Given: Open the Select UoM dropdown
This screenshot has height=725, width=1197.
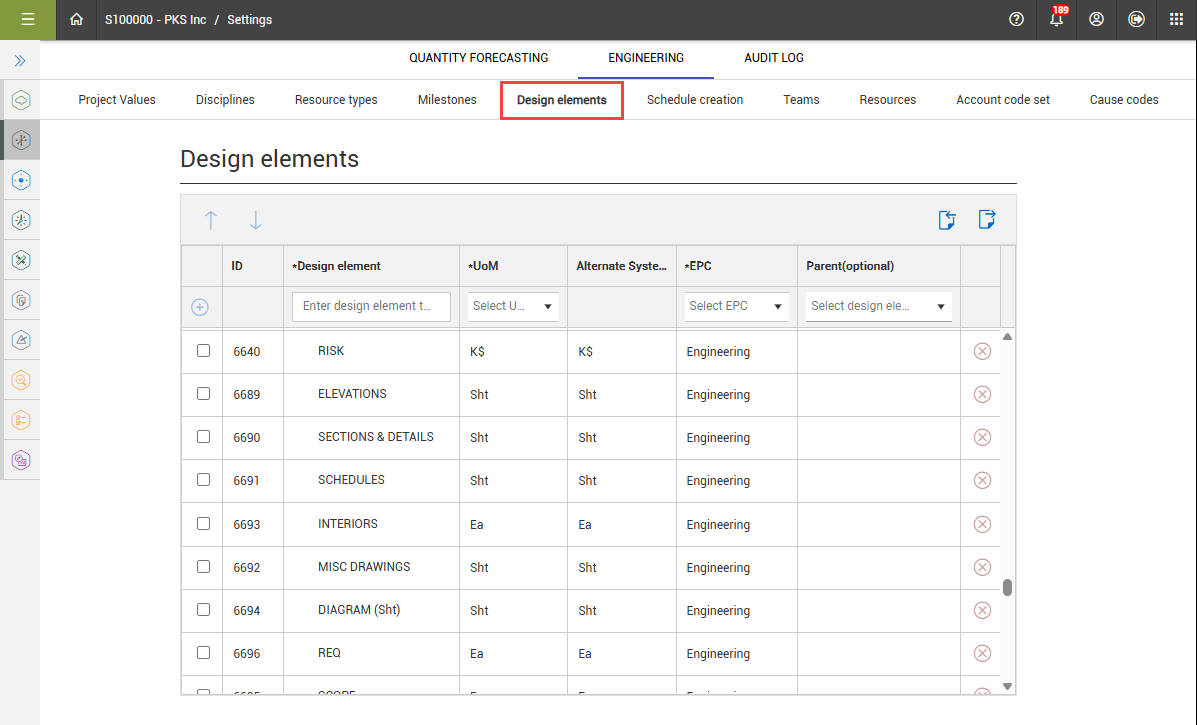Looking at the screenshot, I should 513,307.
